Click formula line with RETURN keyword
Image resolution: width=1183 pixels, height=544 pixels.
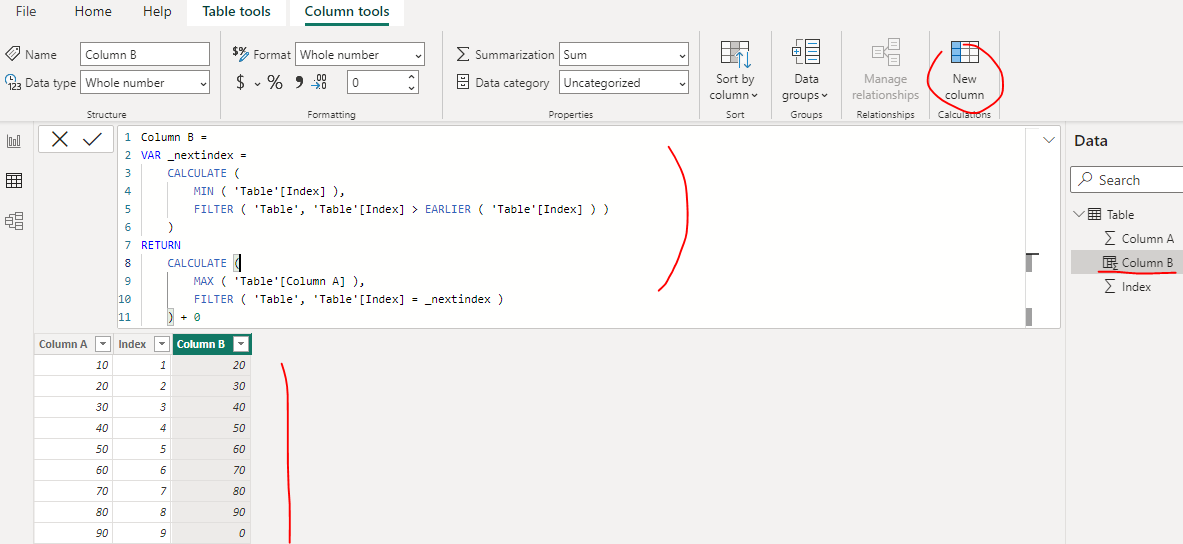coord(161,244)
